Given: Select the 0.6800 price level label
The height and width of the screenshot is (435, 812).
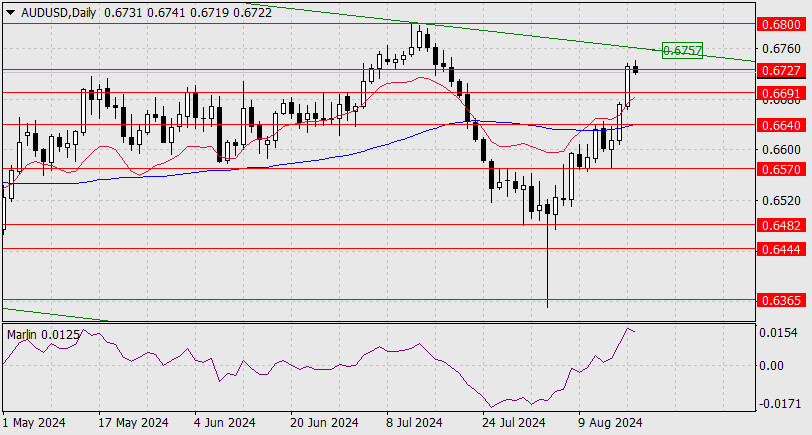Looking at the screenshot, I should 781,24.
